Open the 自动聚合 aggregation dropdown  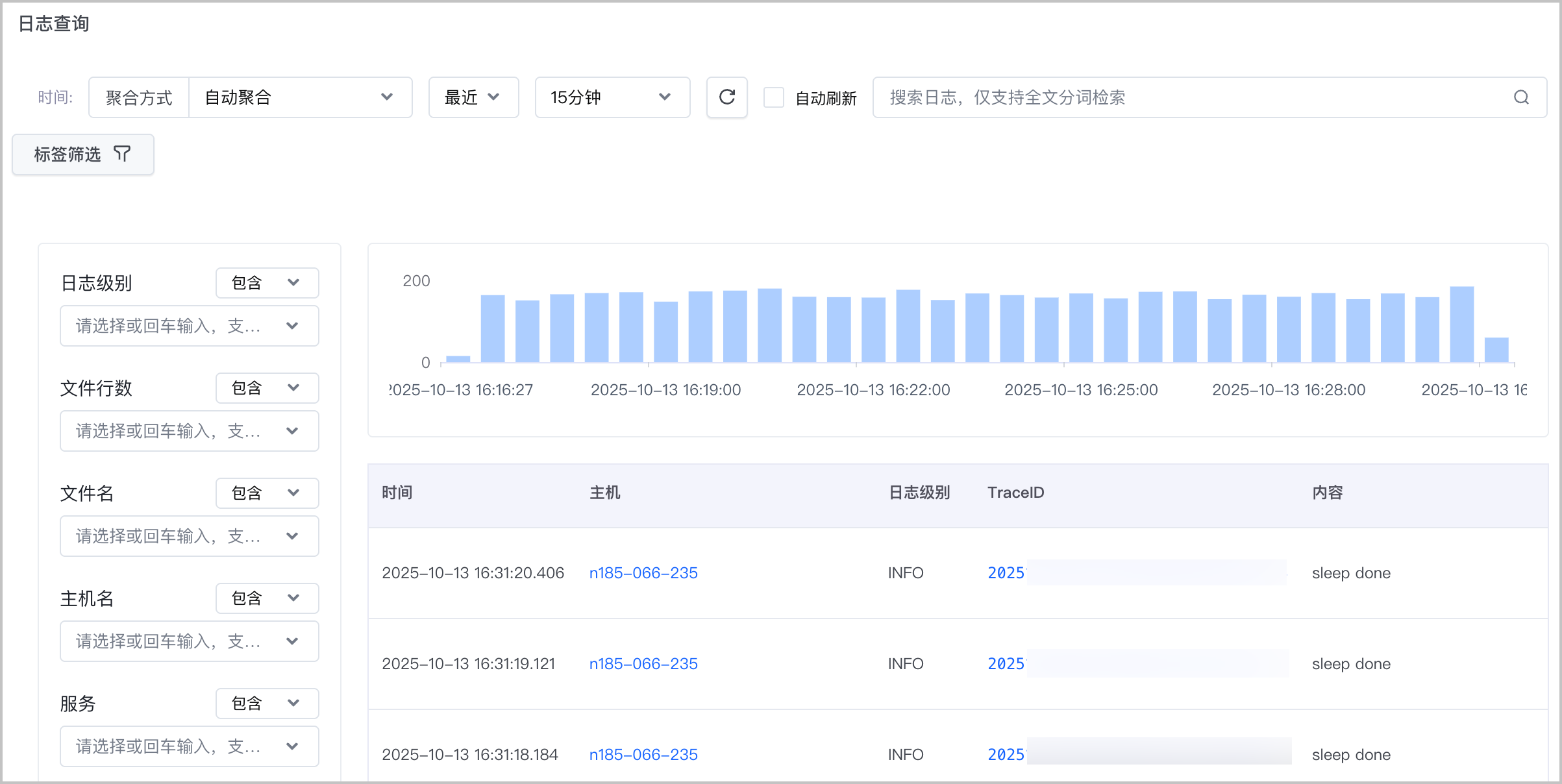[x=300, y=97]
